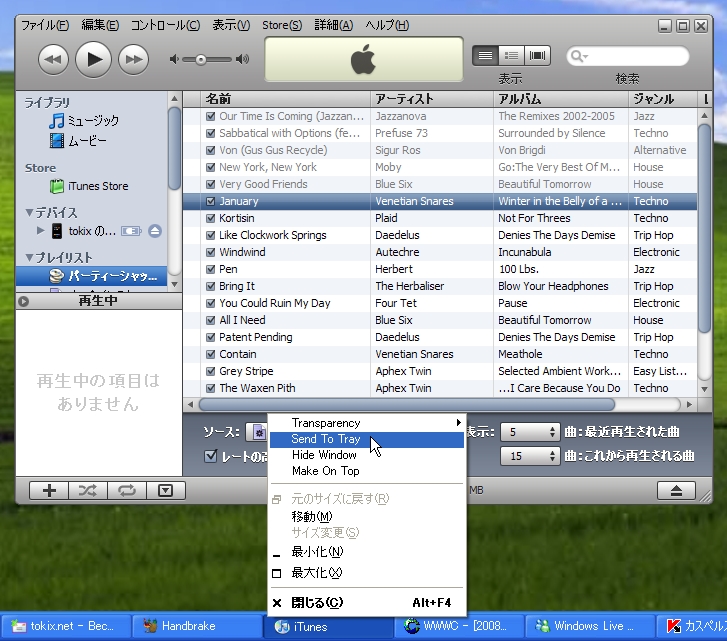Click the show artwork panel button
Viewport: 727px width, 641px height.
pyautogui.click(x=166, y=490)
